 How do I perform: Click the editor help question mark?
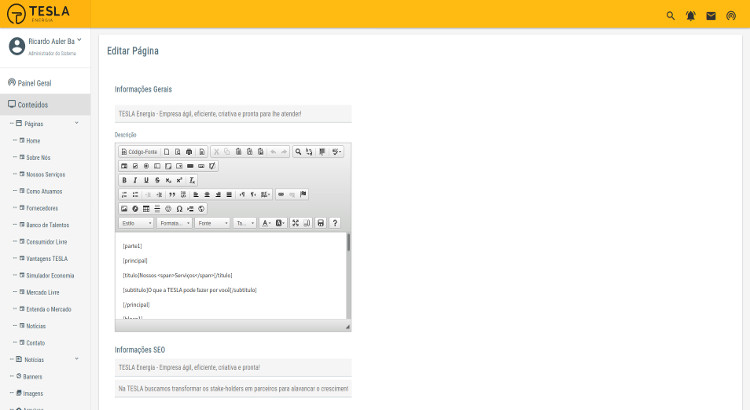(x=335, y=223)
